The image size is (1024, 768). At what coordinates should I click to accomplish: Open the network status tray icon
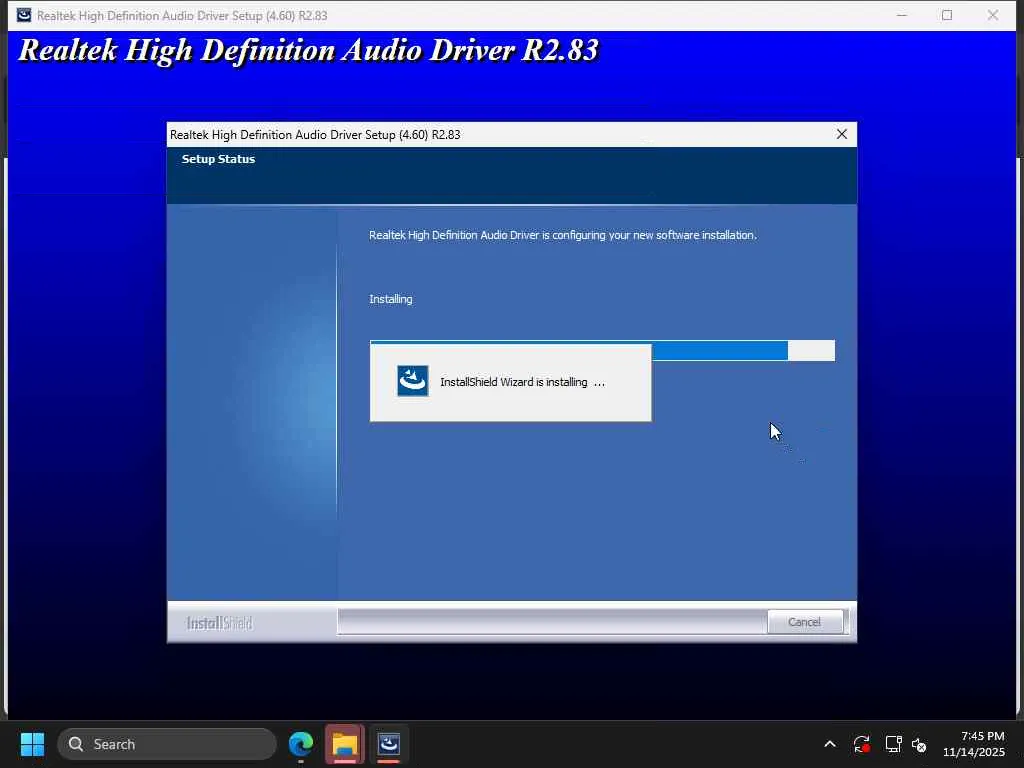click(893, 744)
